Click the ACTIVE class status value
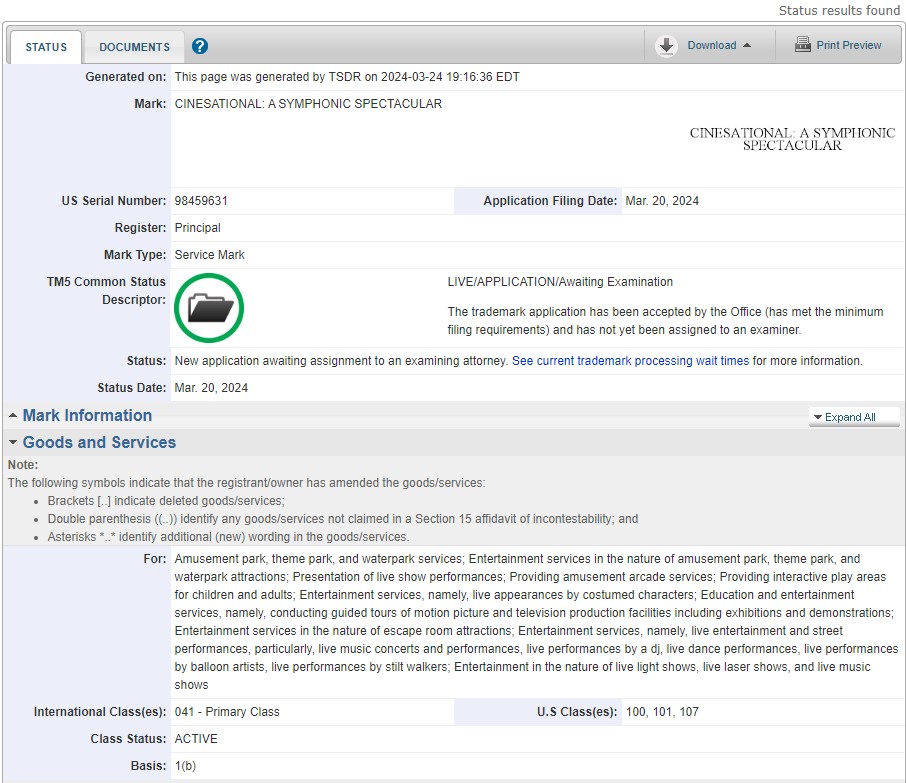 click(x=196, y=739)
